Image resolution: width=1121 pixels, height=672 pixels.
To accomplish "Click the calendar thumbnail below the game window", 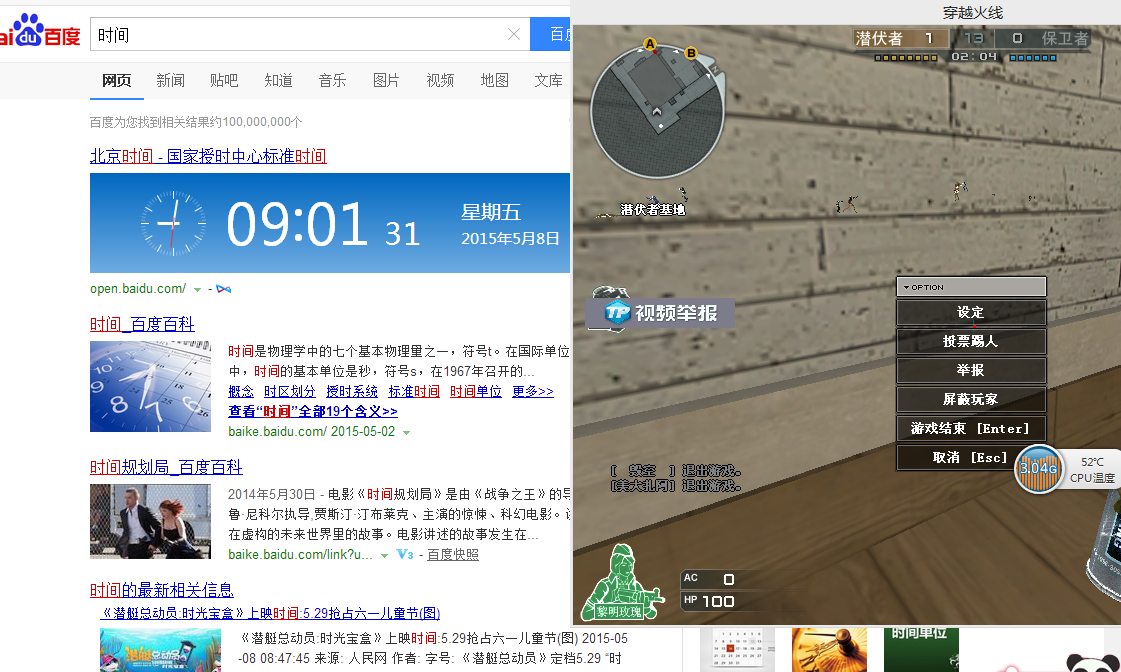I will click(737, 650).
